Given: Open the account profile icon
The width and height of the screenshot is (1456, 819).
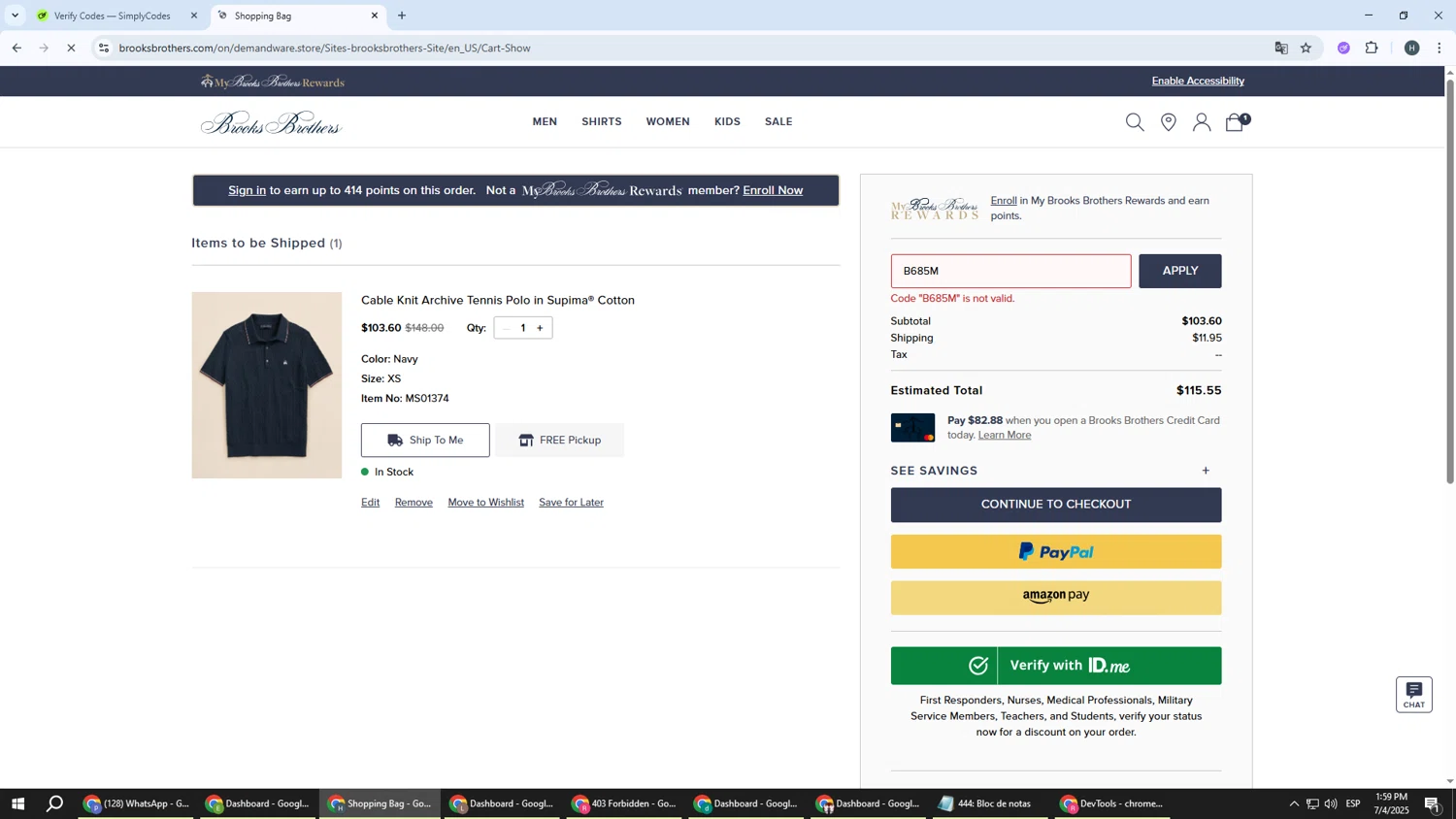Looking at the screenshot, I should click(1202, 122).
